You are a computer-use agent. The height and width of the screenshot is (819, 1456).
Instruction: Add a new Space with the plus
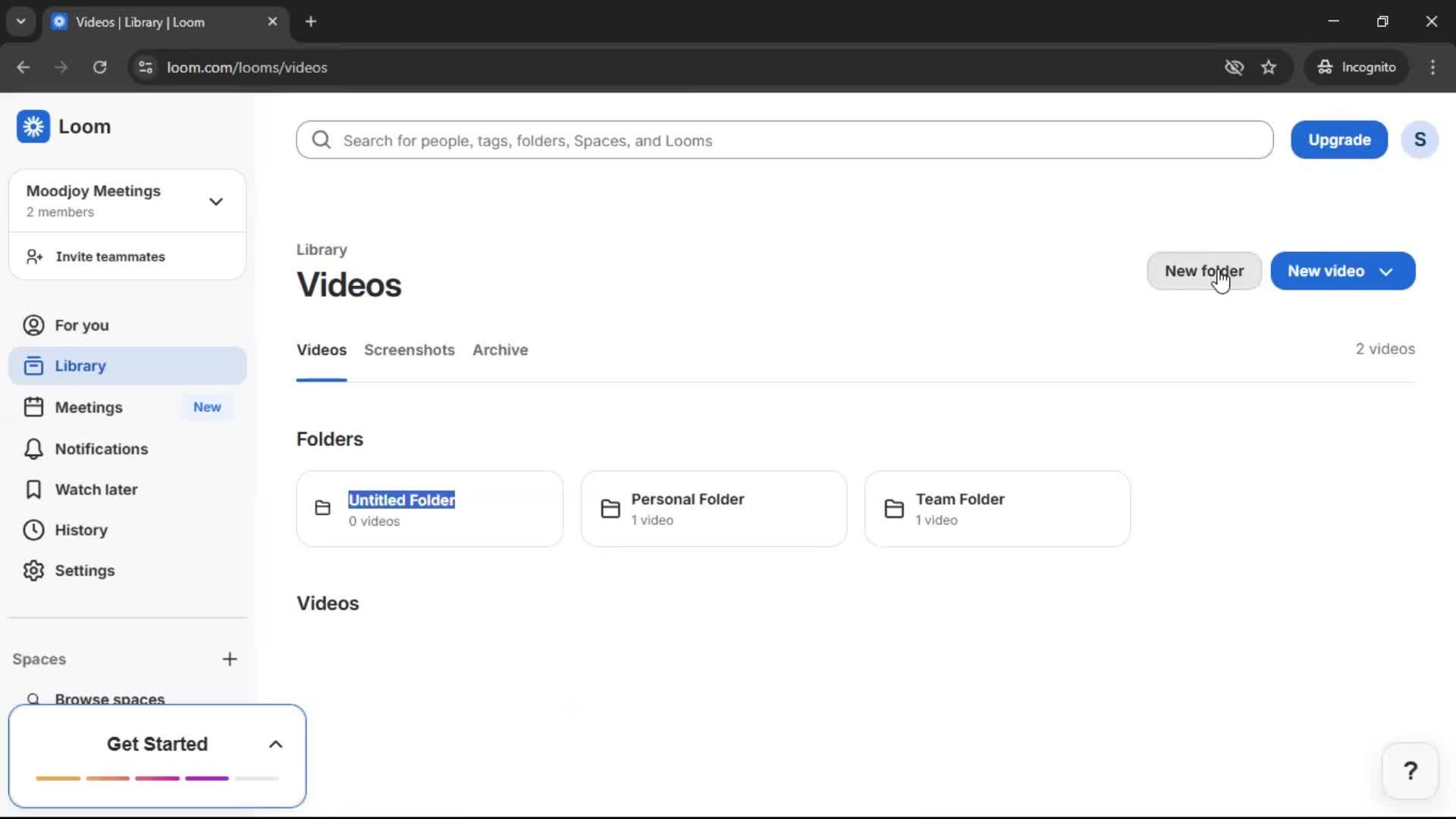pos(230,659)
